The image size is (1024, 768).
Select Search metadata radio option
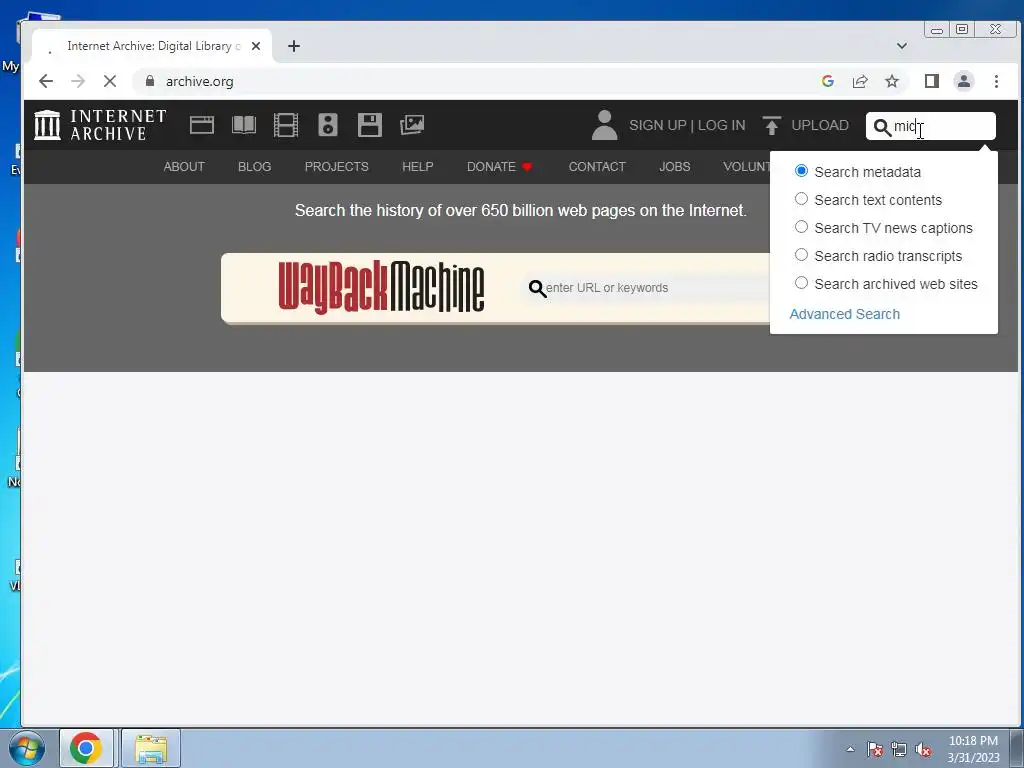(x=801, y=171)
